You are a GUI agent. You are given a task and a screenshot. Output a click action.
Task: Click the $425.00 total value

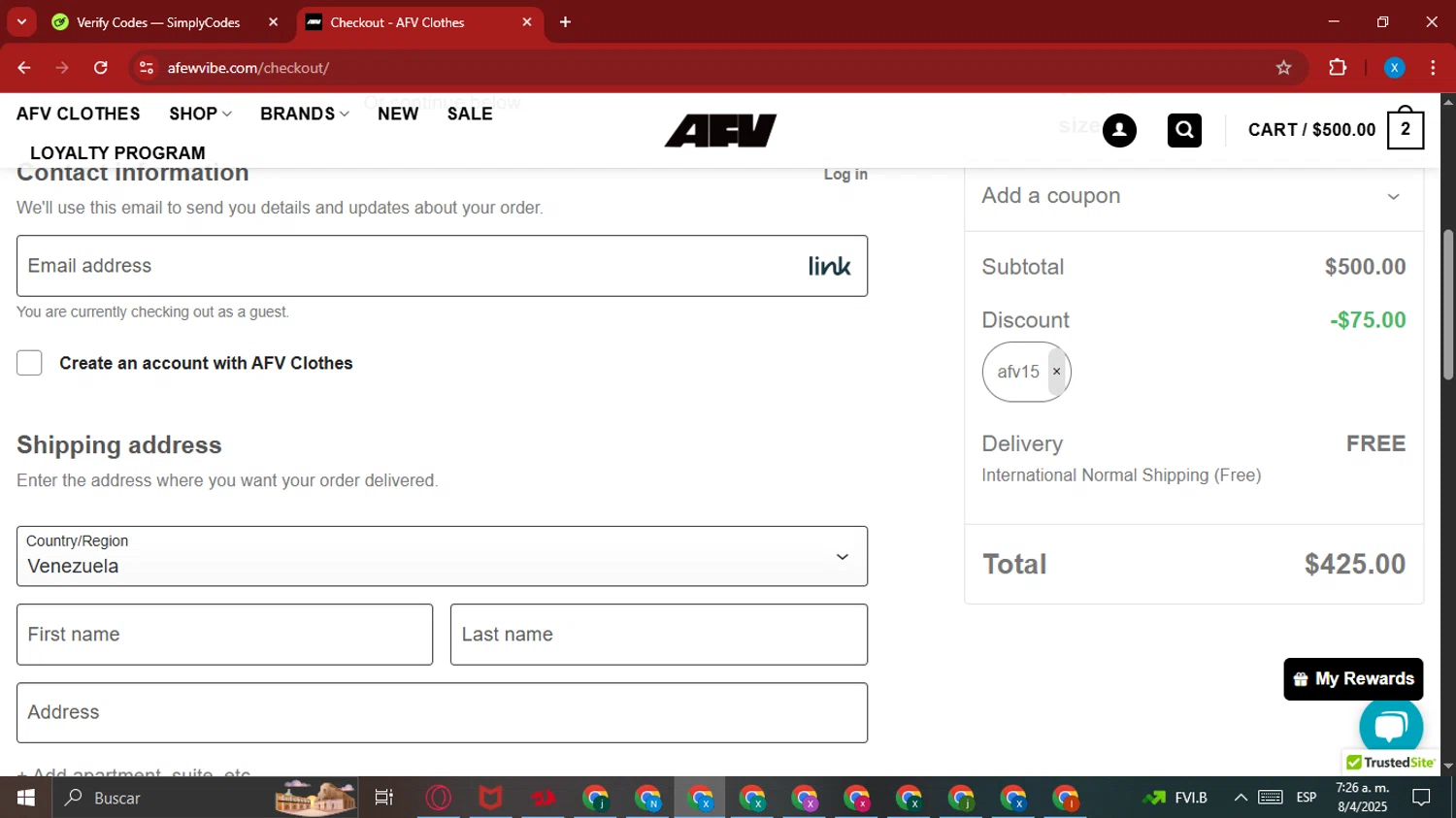coord(1355,564)
